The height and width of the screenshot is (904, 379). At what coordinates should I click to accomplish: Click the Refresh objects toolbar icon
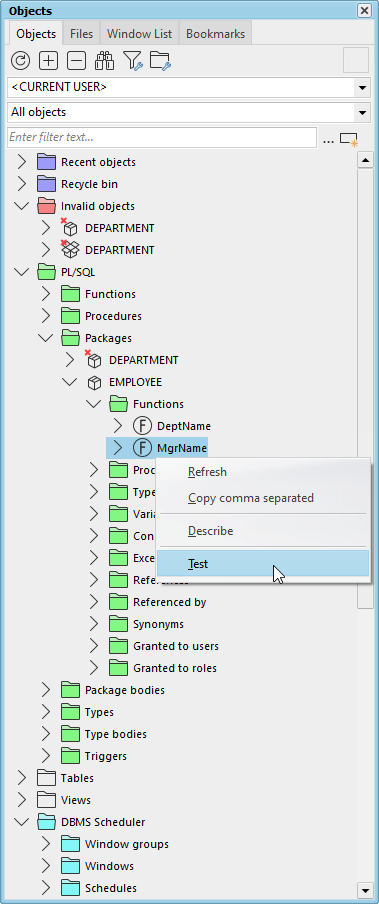(20, 61)
